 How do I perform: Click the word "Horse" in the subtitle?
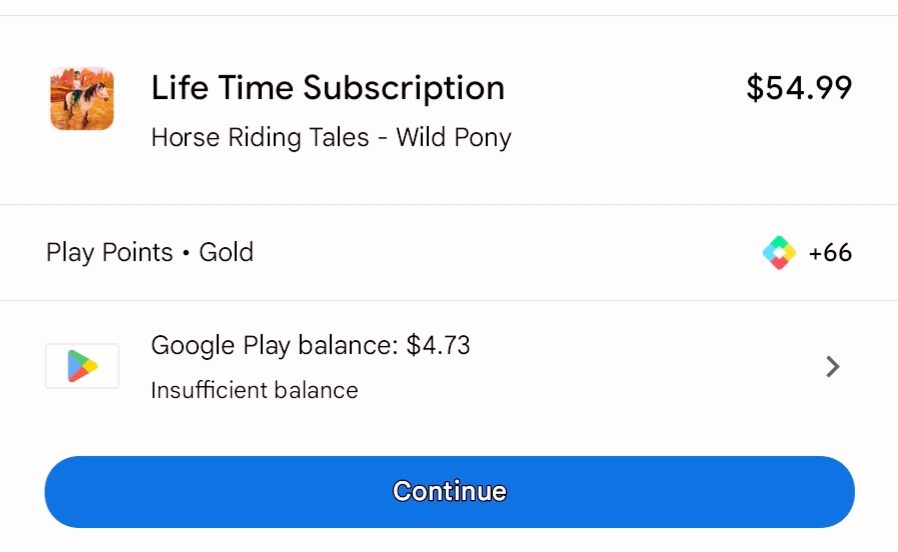pyautogui.click(x=183, y=137)
